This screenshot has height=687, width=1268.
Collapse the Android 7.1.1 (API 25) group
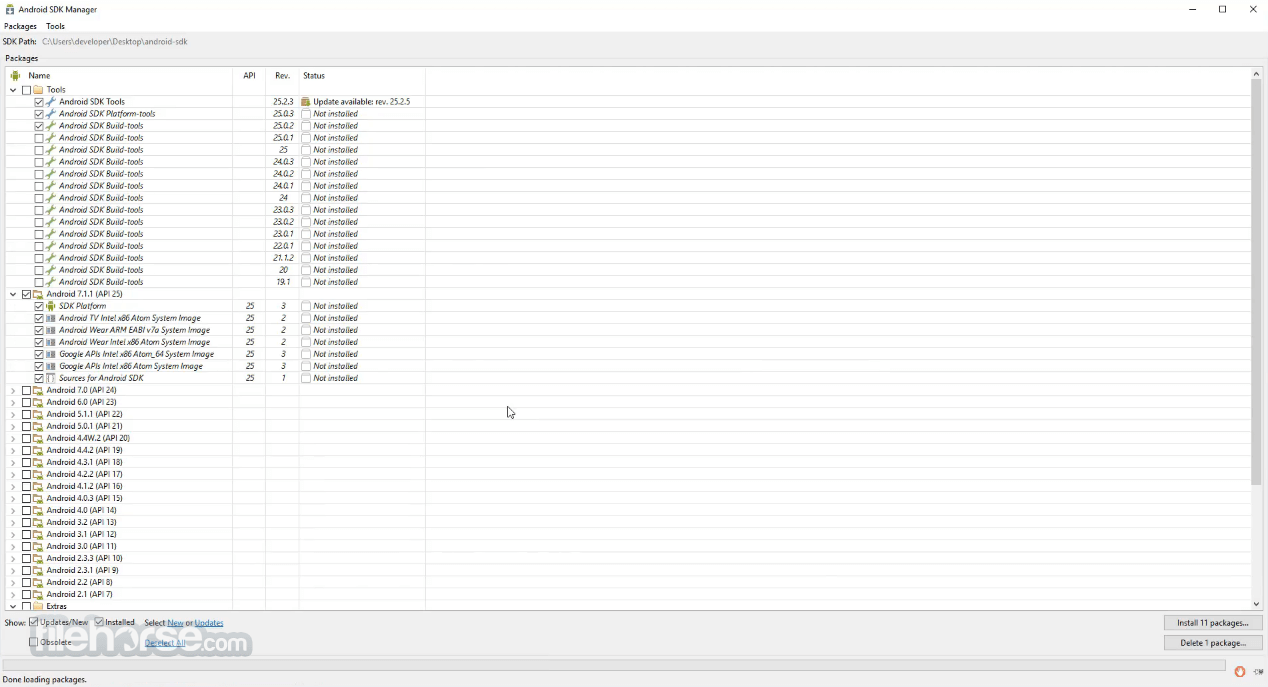tap(13, 294)
